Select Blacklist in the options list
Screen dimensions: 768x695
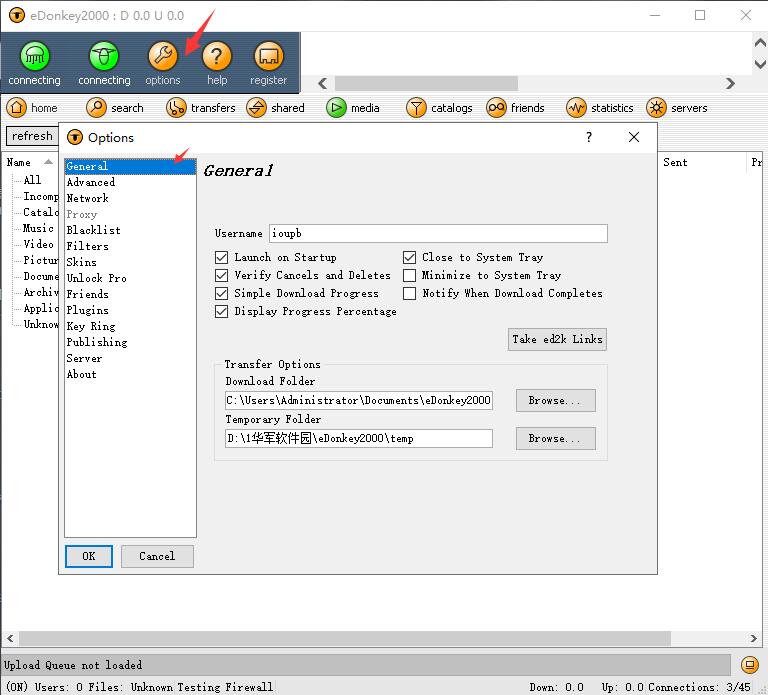130,230
